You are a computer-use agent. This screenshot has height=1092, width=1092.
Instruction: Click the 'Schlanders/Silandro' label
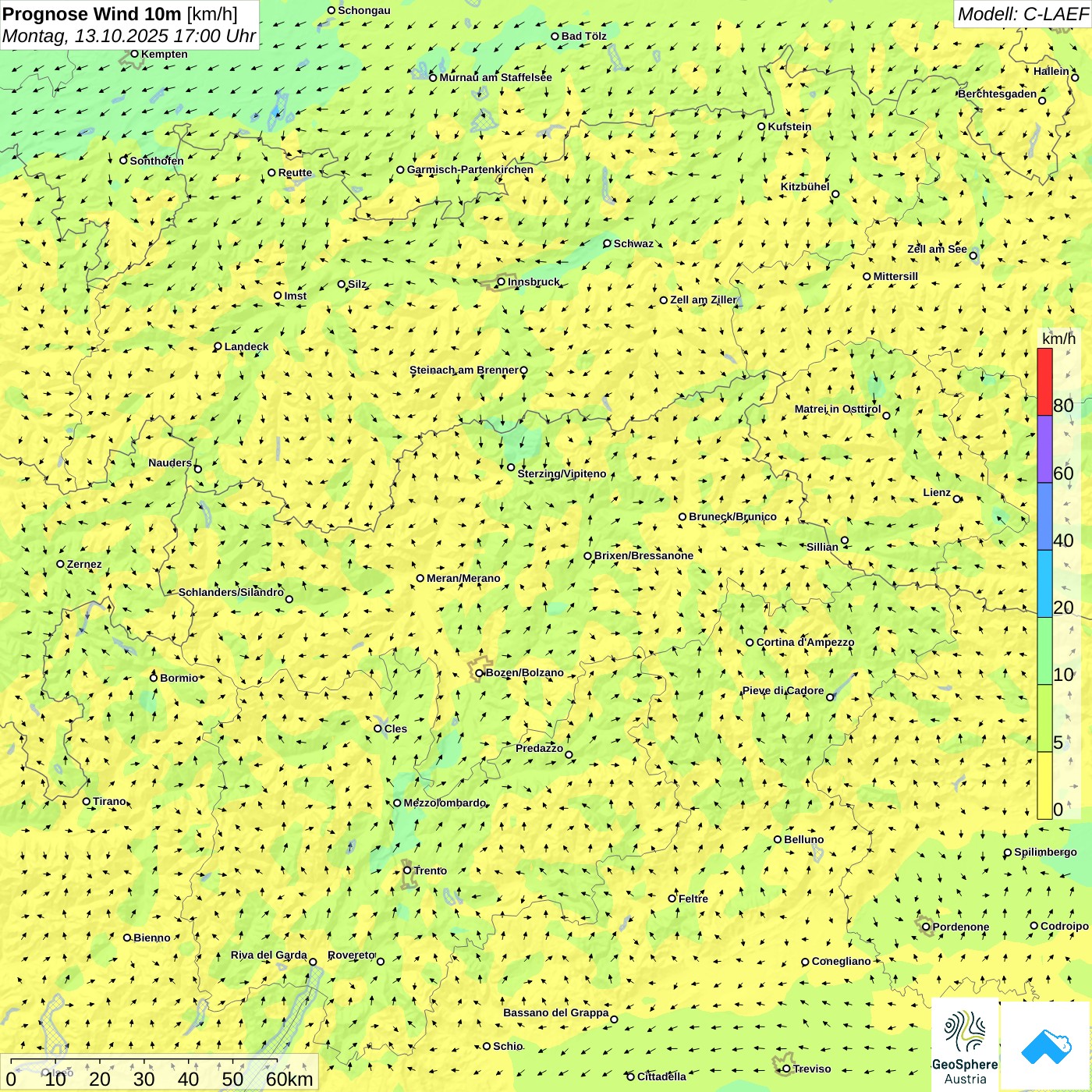pyautogui.click(x=231, y=592)
